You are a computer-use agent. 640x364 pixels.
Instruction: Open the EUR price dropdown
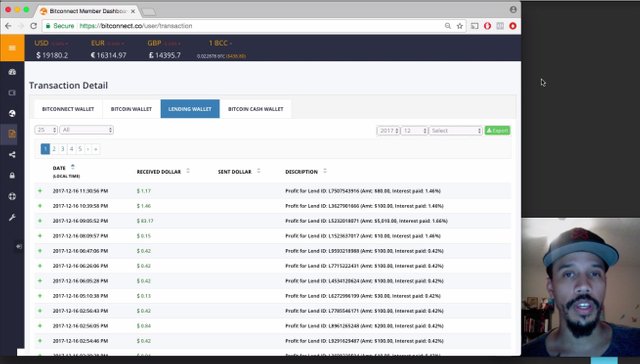(108, 43)
